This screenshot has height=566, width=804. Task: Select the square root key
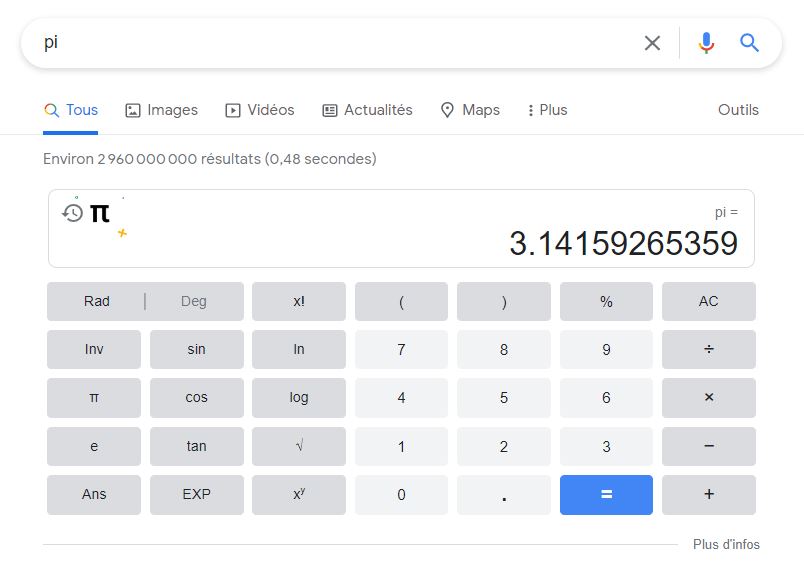[299, 446]
